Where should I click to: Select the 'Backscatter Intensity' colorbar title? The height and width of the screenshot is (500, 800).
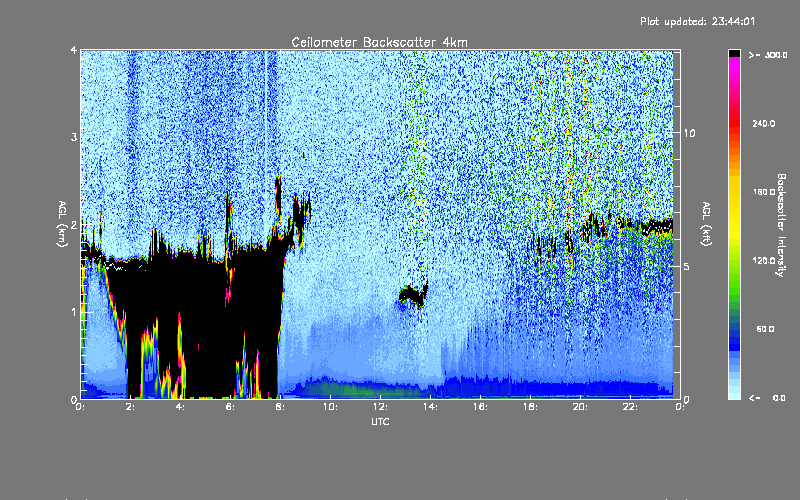781,225
